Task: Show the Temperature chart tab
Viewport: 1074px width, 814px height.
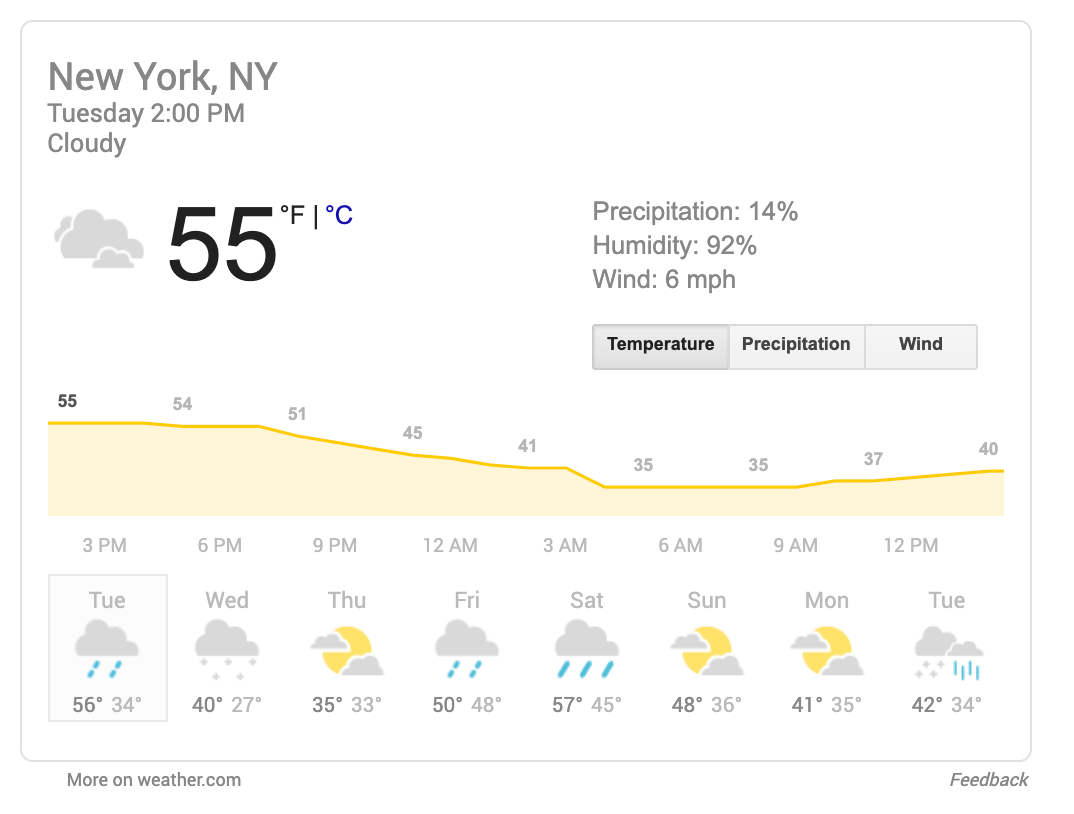Action: [x=660, y=347]
